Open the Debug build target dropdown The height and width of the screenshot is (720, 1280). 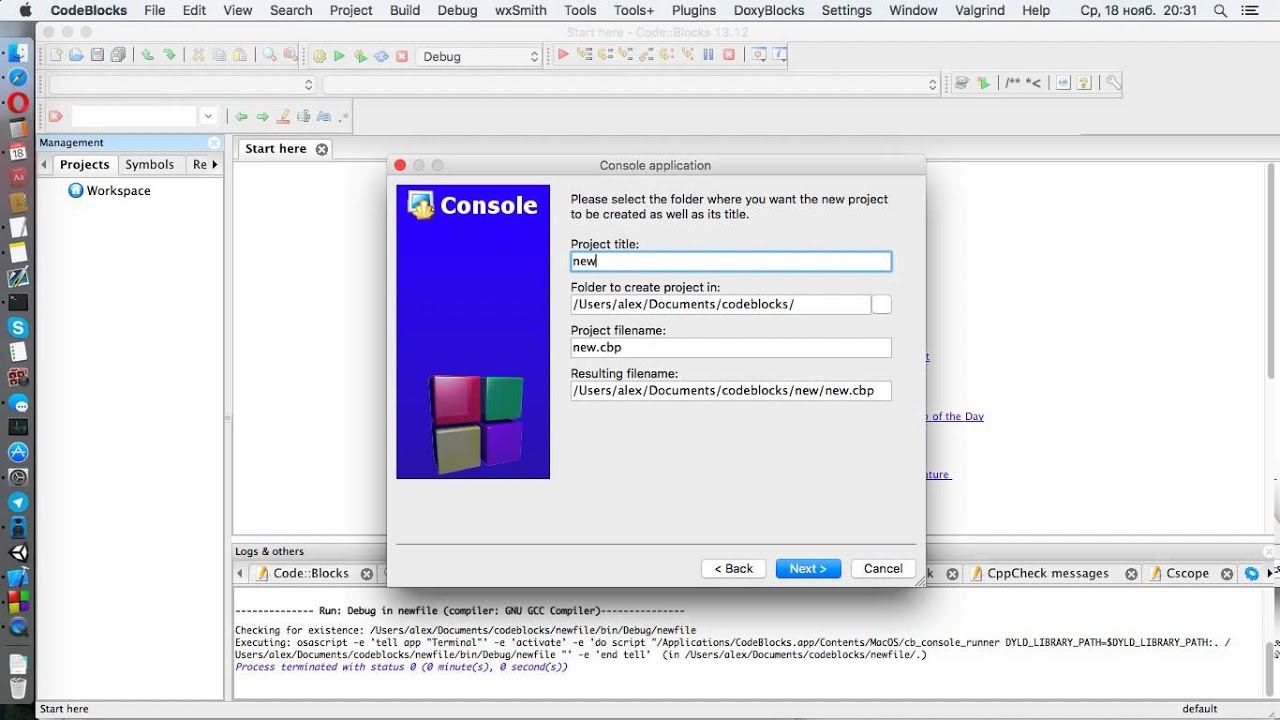coord(478,57)
